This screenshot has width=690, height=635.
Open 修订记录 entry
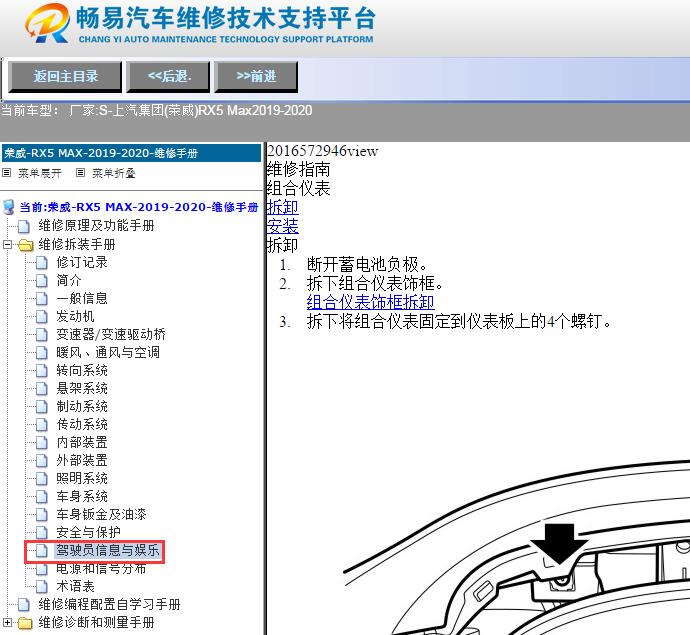pyautogui.click(x=82, y=262)
